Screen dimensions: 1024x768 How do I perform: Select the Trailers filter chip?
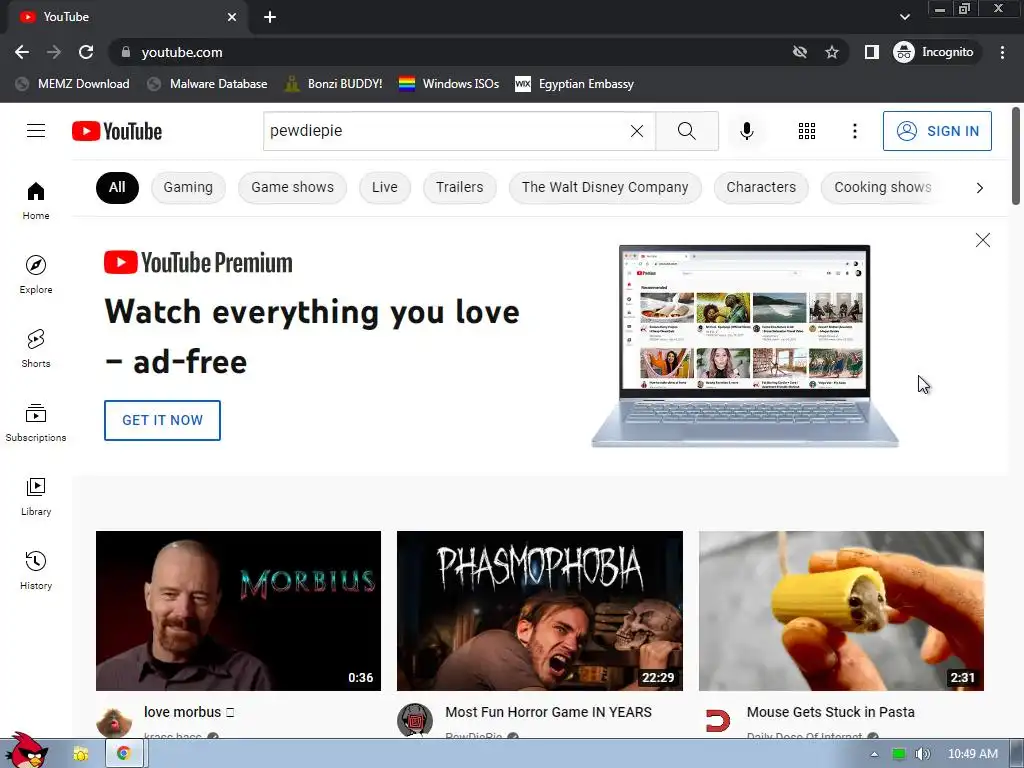[x=460, y=187]
